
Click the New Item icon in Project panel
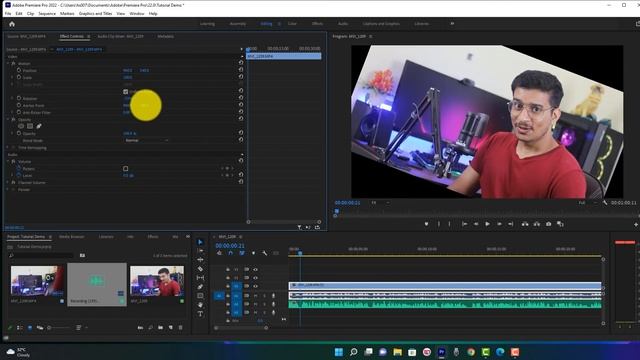point(171,328)
